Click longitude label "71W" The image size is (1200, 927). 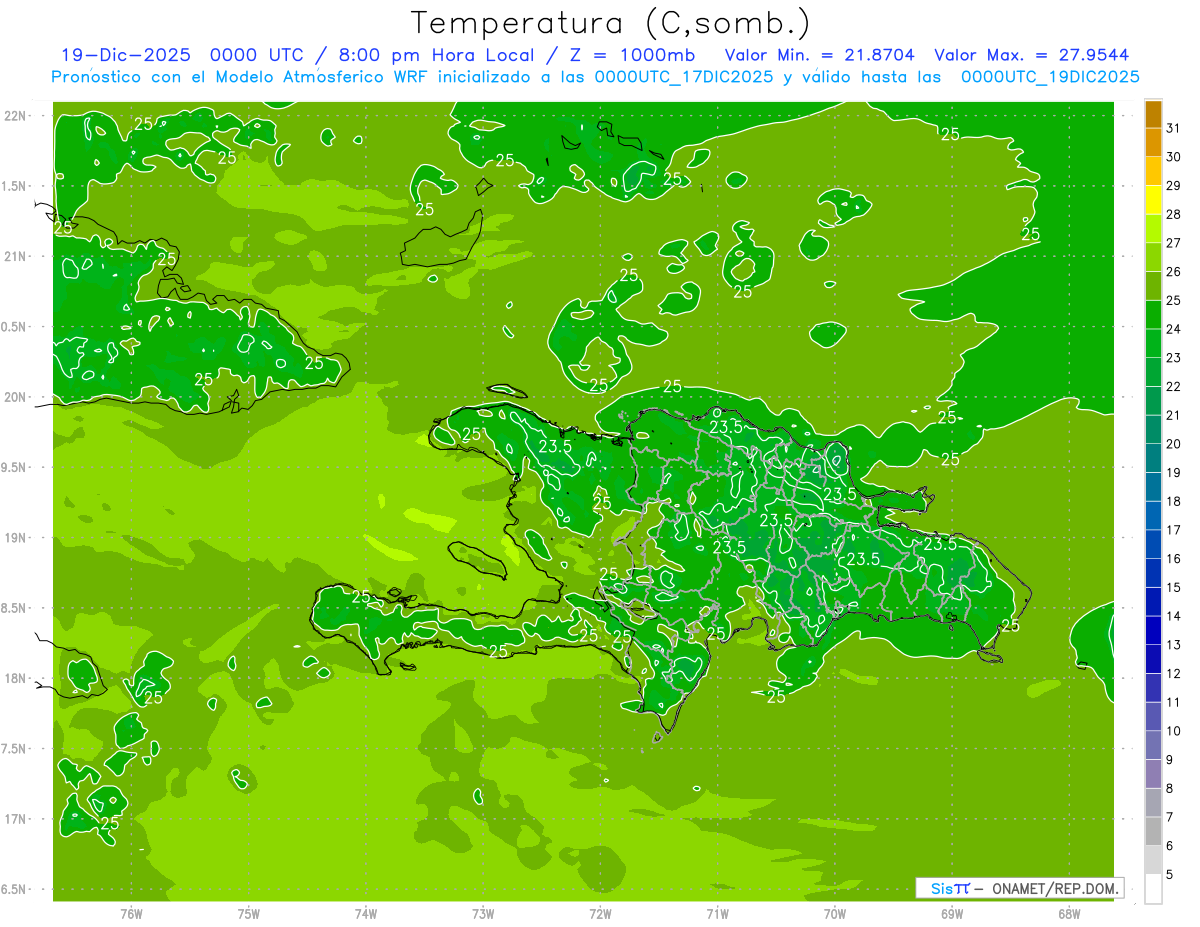(x=717, y=913)
